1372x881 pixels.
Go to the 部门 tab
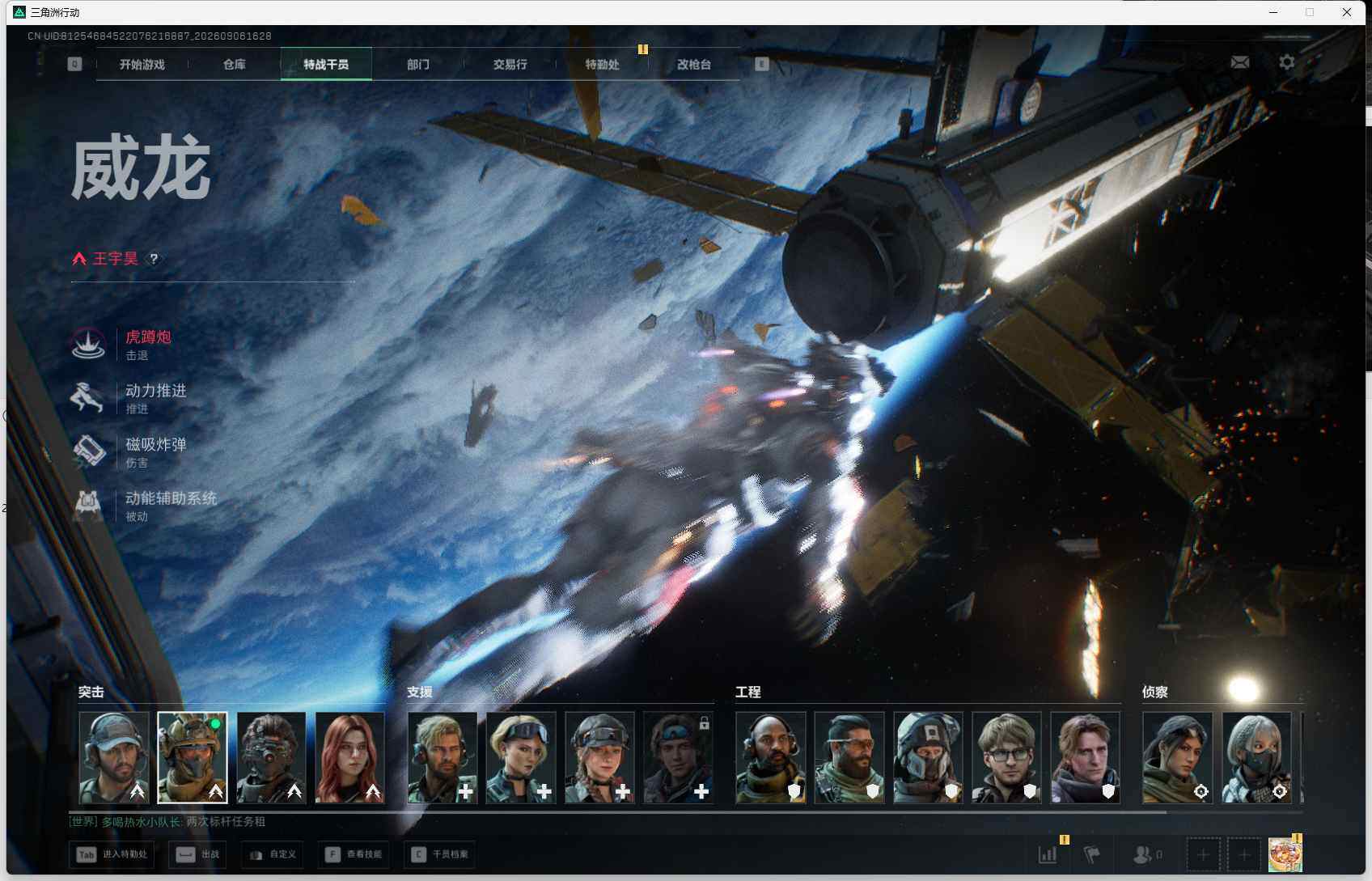click(x=418, y=65)
